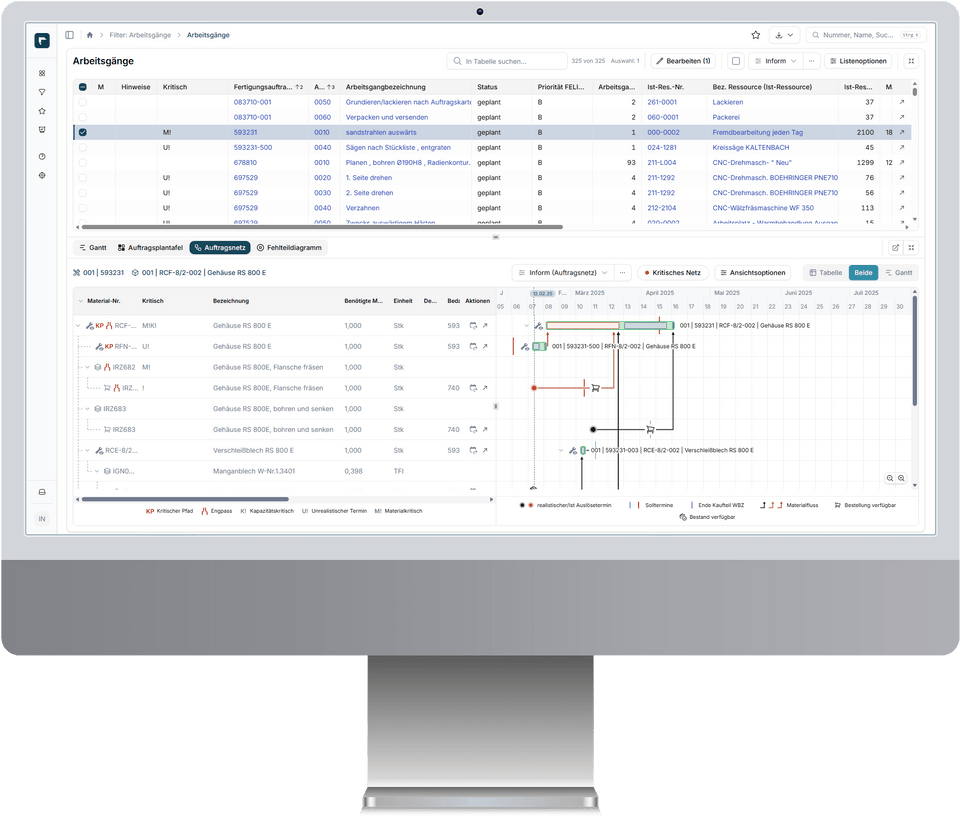Screen dimensions: 960x817
Task: Collapse the IRZ682 tree node
Action: point(88,367)
